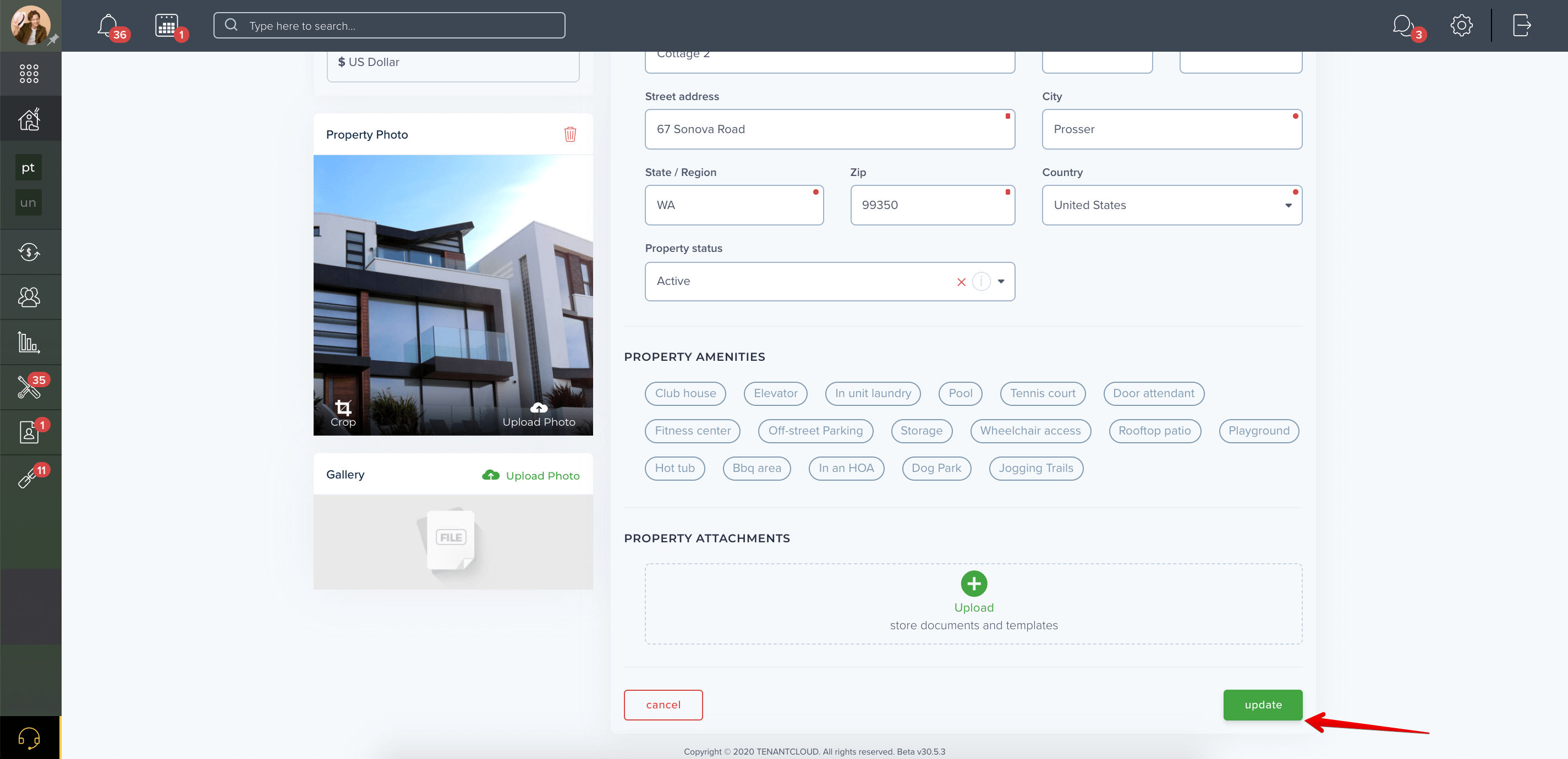Toggle the Storage amenity
The height and width of the screenshot is (759, 1568).
click(x=922, y=431)
